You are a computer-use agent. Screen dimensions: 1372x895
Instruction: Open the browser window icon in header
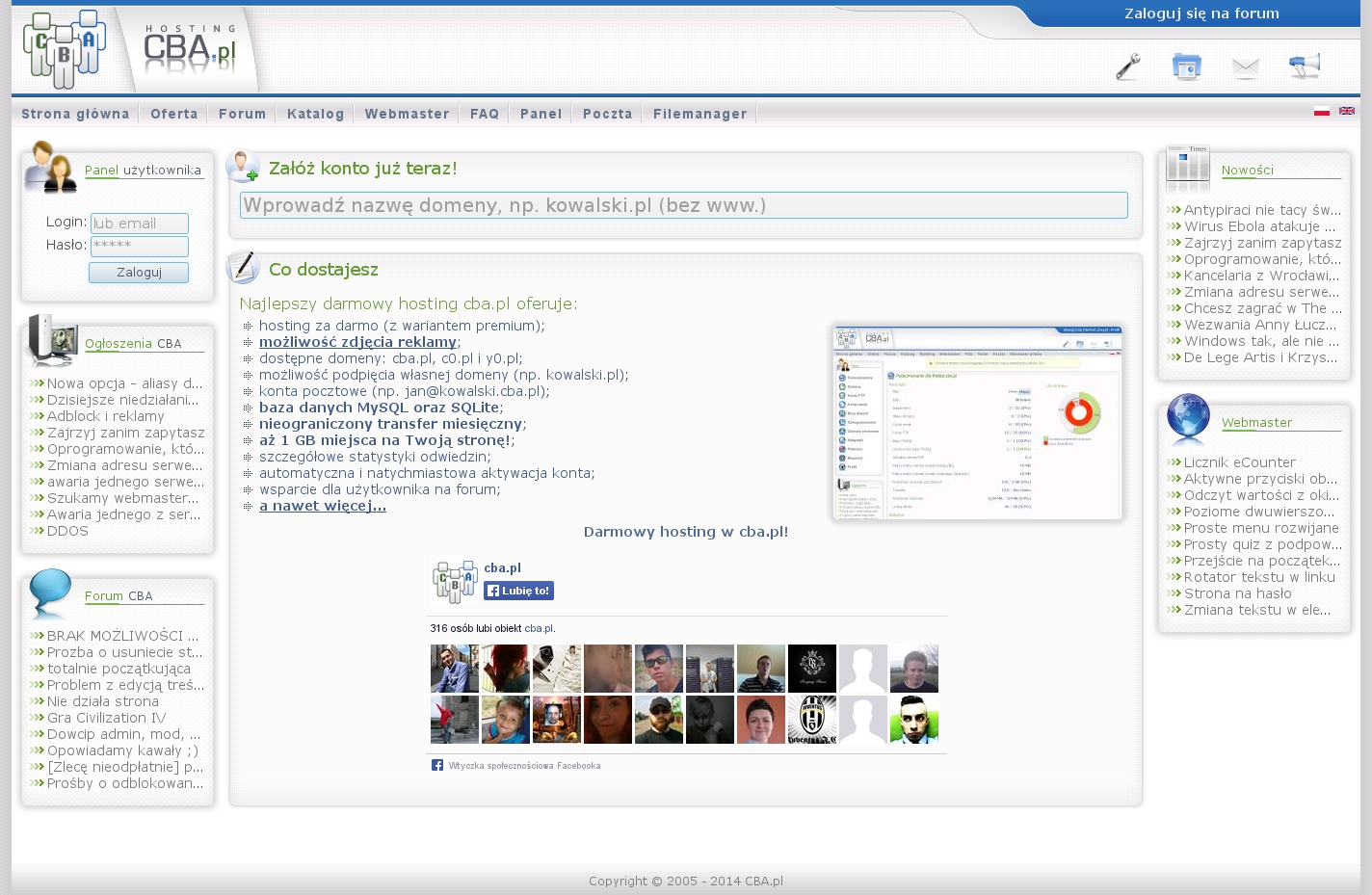tap(1186, 66)
